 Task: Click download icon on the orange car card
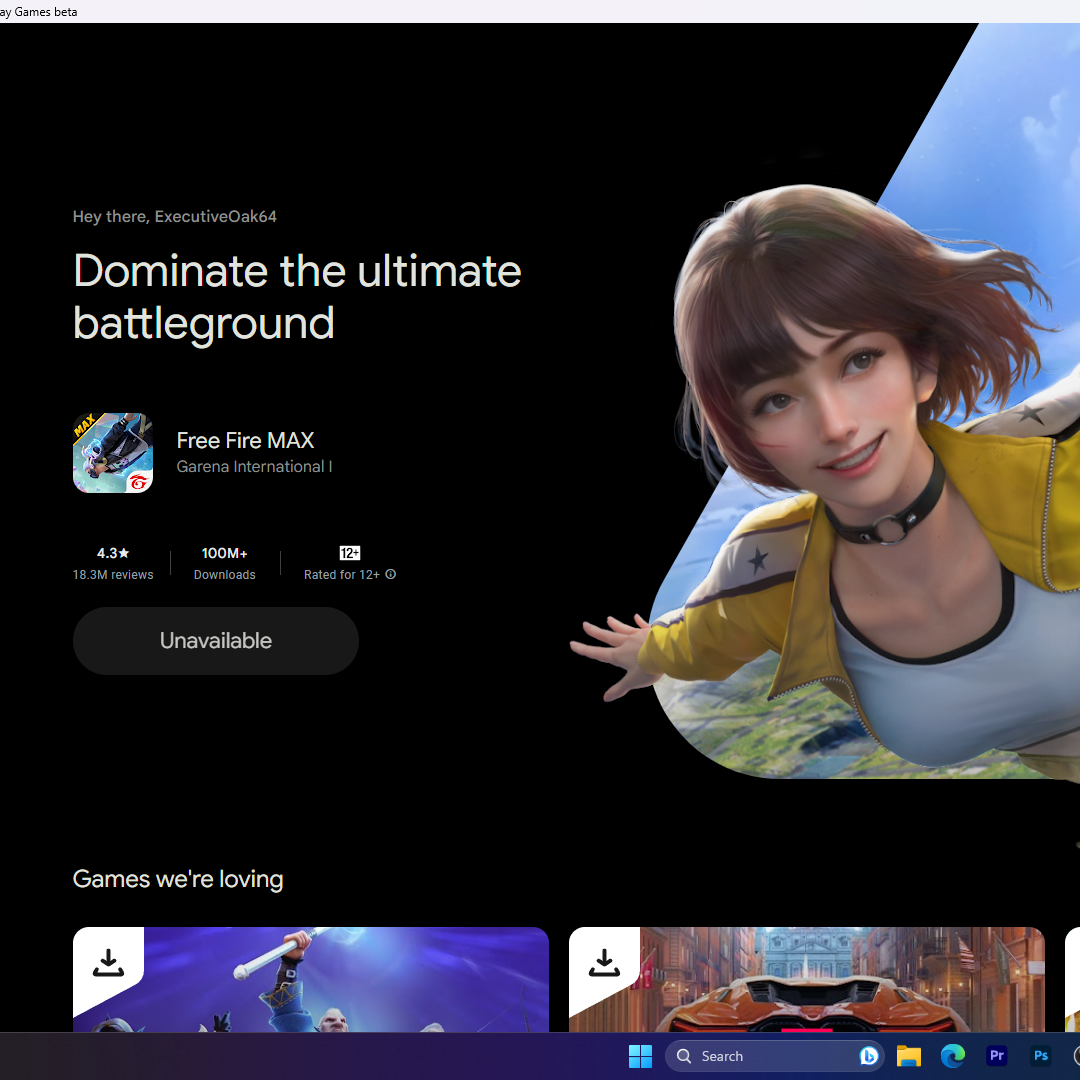[x=604, y=963]
